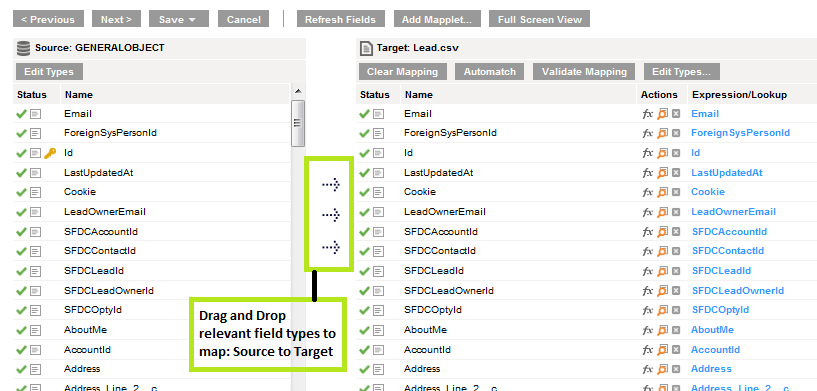The height and width of the screenshot is (391, 817).
Task: Open the LastUpdatedAt expression link
Action: [x=727, y=173]
